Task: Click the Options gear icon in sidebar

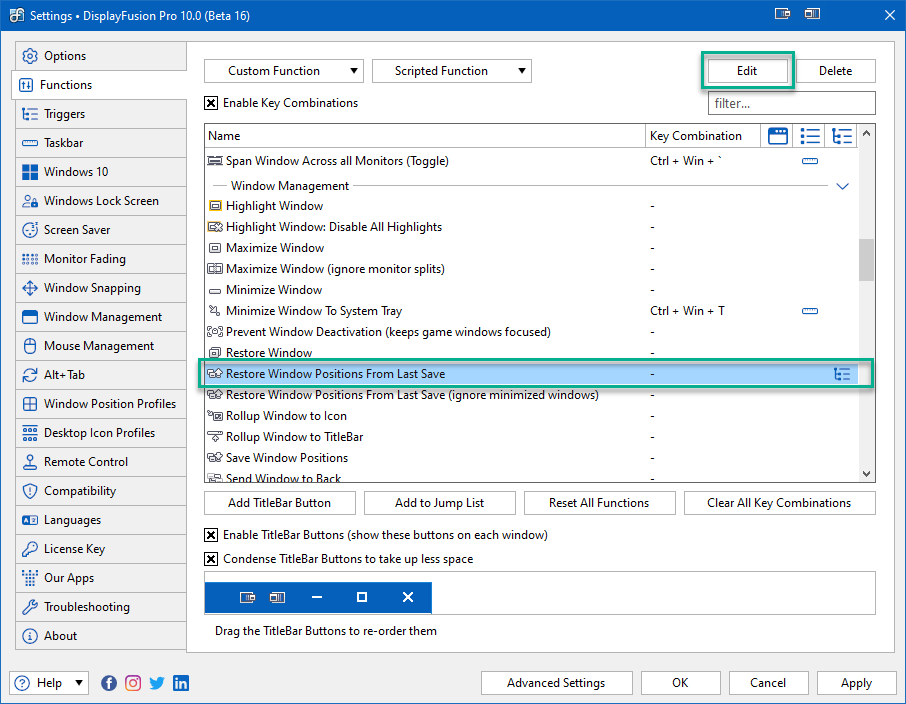Action: [x=30, y=56]
